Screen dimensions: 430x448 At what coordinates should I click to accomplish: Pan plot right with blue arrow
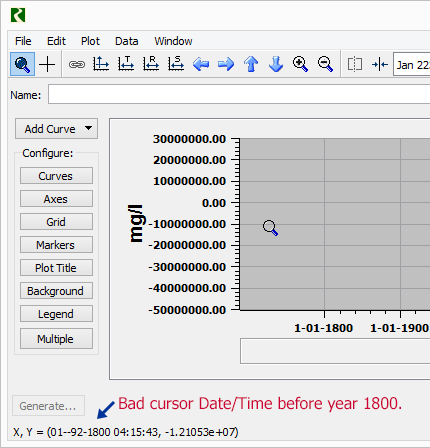click(x=226, y=64)
